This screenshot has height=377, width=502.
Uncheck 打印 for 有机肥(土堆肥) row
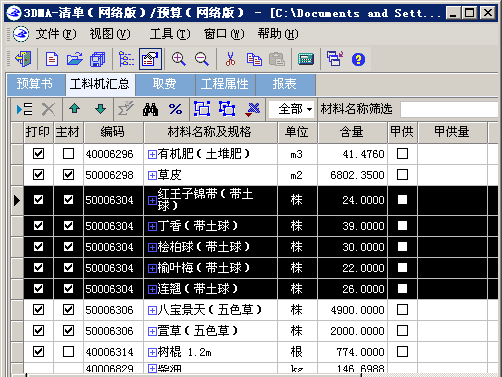(x=38, y=154)
